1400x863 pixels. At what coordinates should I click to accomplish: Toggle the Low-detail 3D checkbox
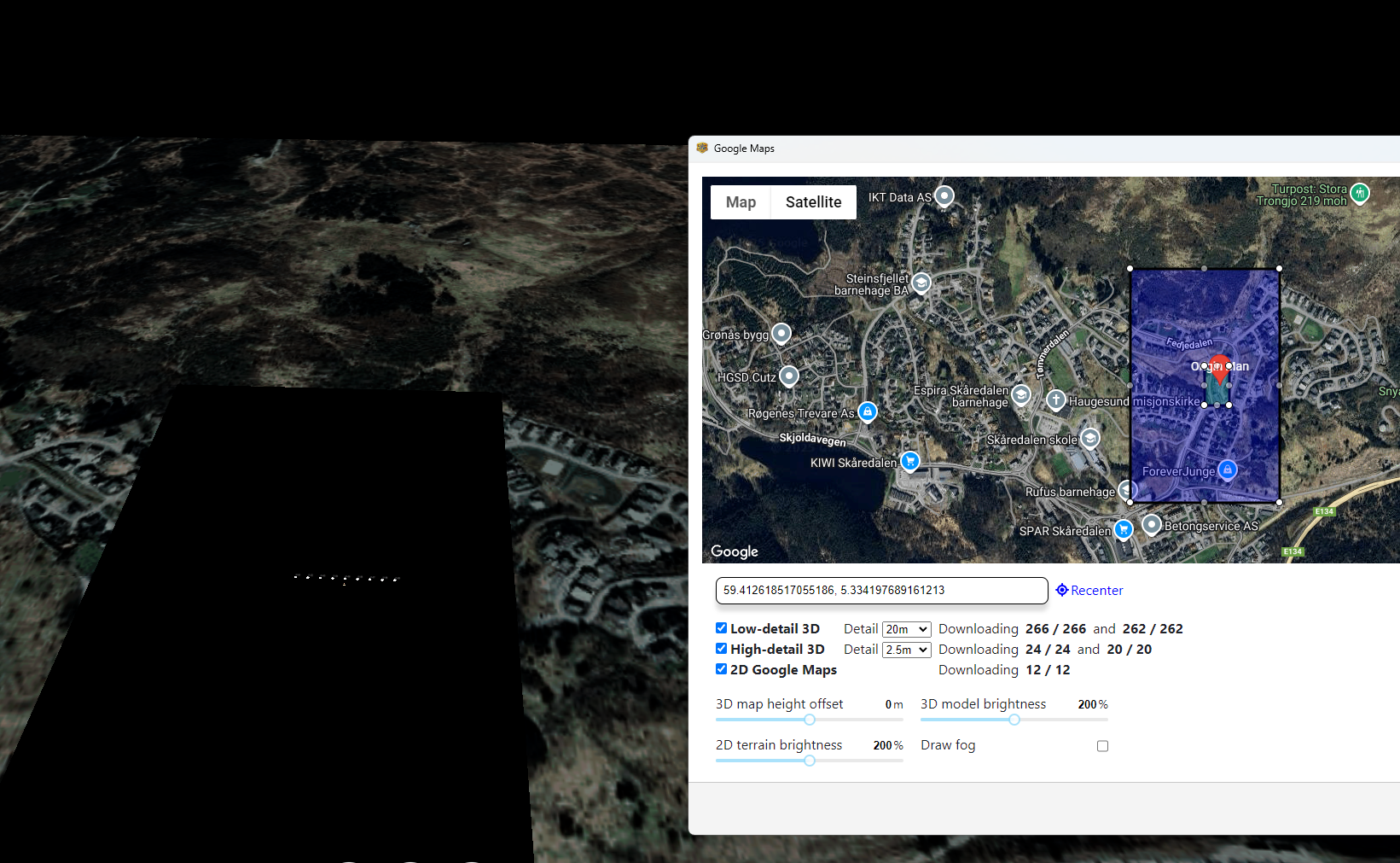pyautogui.click(x=721, y=628)
